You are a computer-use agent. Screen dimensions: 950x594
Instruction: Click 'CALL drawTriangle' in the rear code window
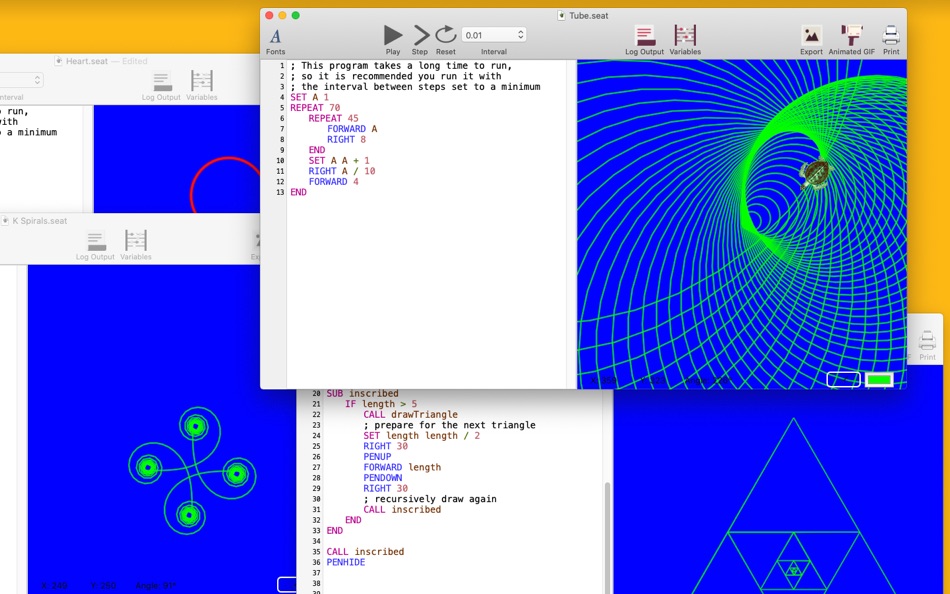click(x=410, y=415)
